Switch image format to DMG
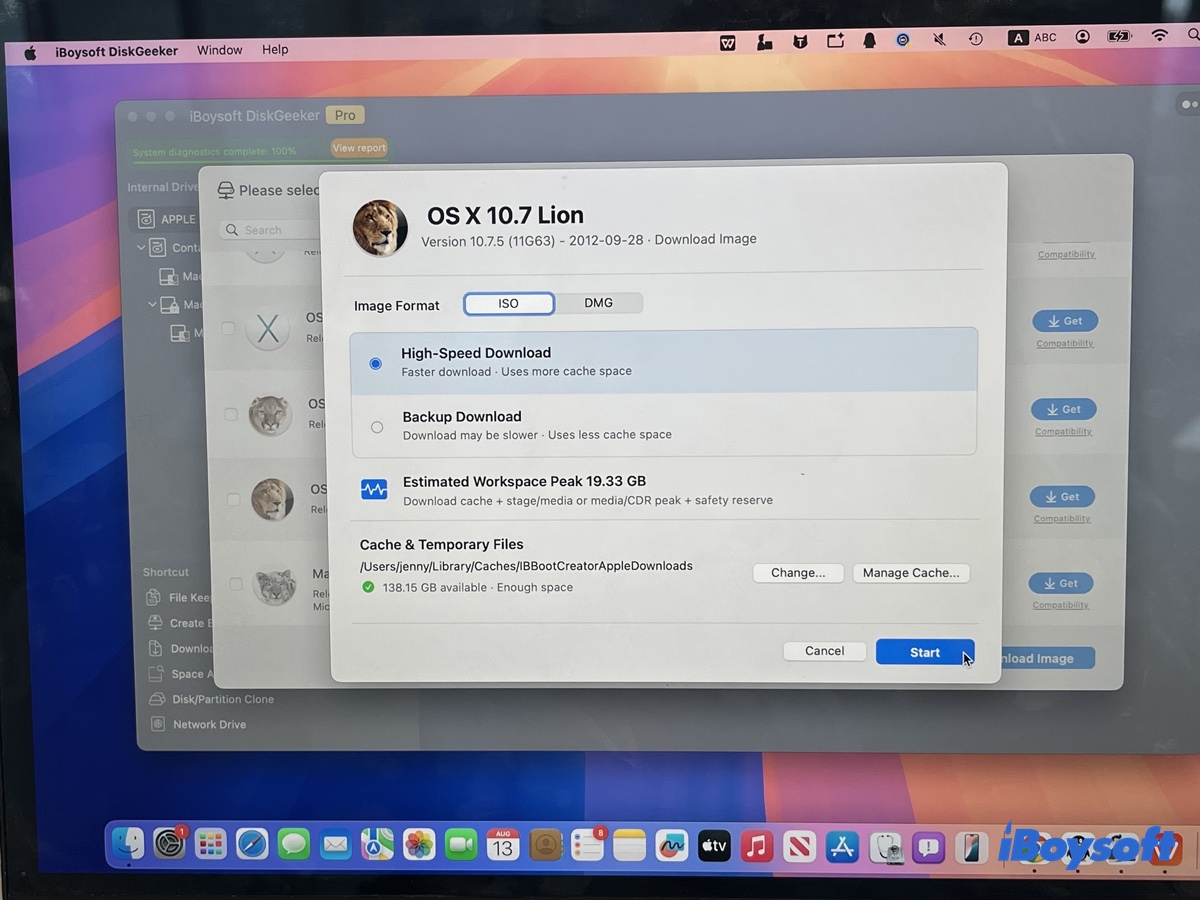The width and height of the screenshot is (1200, 900). coord(598,303)
